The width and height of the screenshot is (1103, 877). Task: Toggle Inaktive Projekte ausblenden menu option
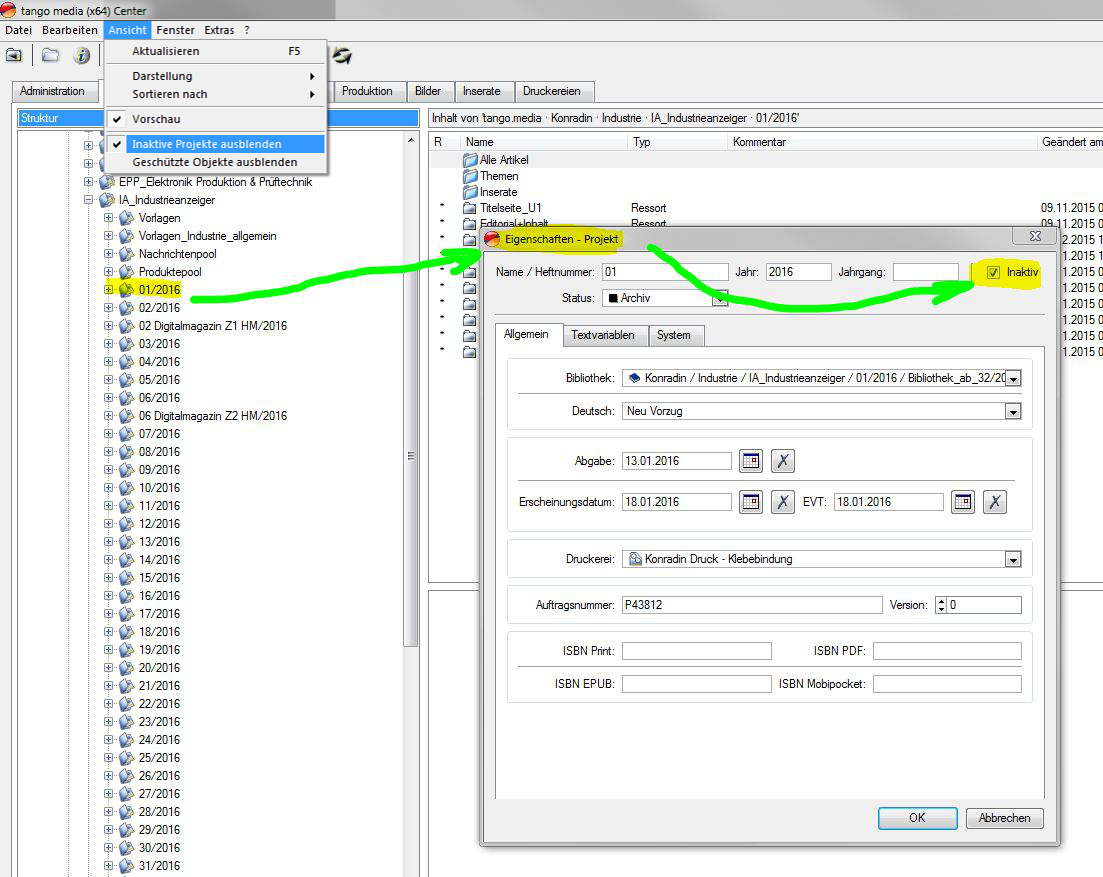point(206,144)
